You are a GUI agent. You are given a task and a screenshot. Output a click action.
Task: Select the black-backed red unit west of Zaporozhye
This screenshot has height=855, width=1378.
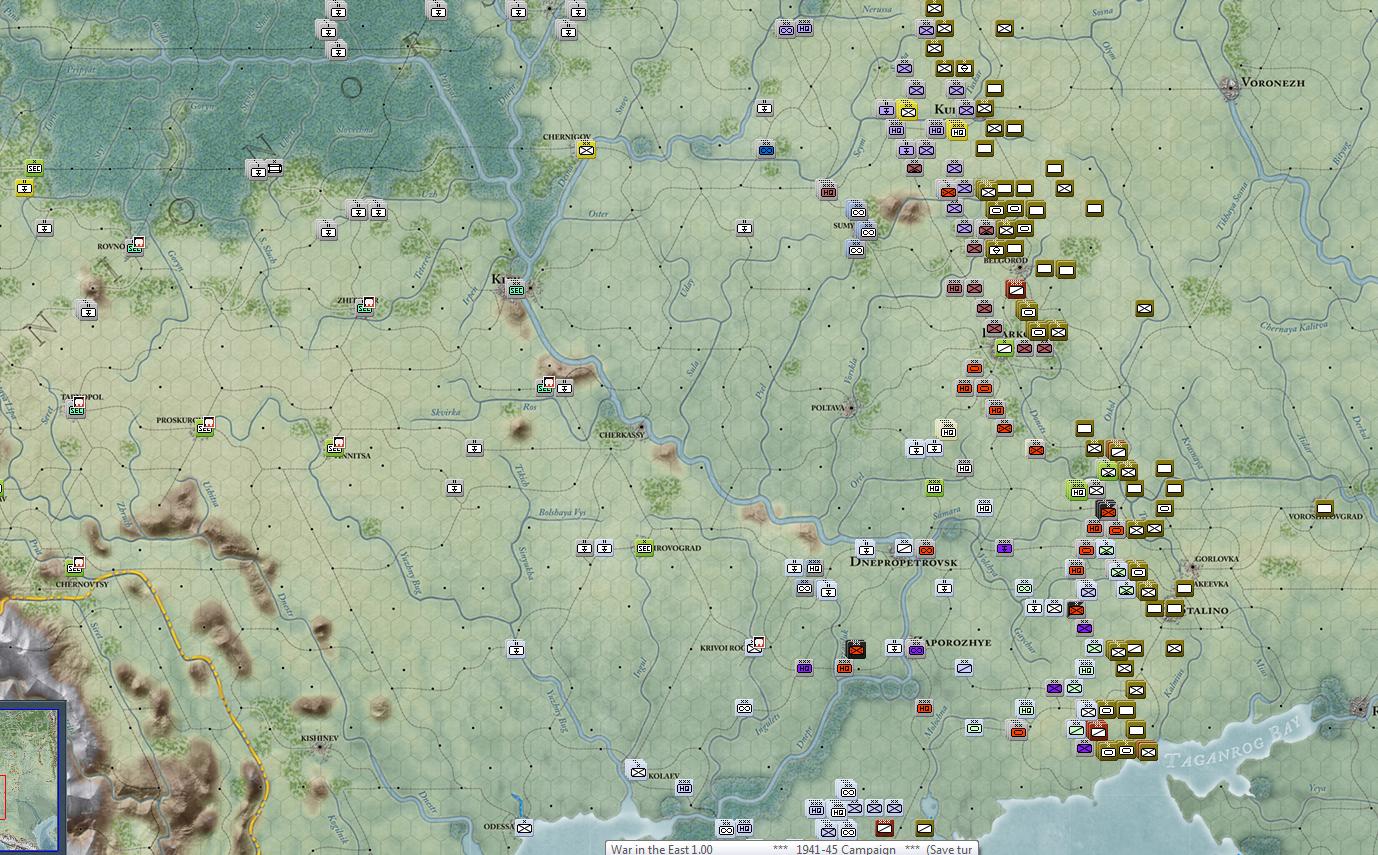coord(855,649)
